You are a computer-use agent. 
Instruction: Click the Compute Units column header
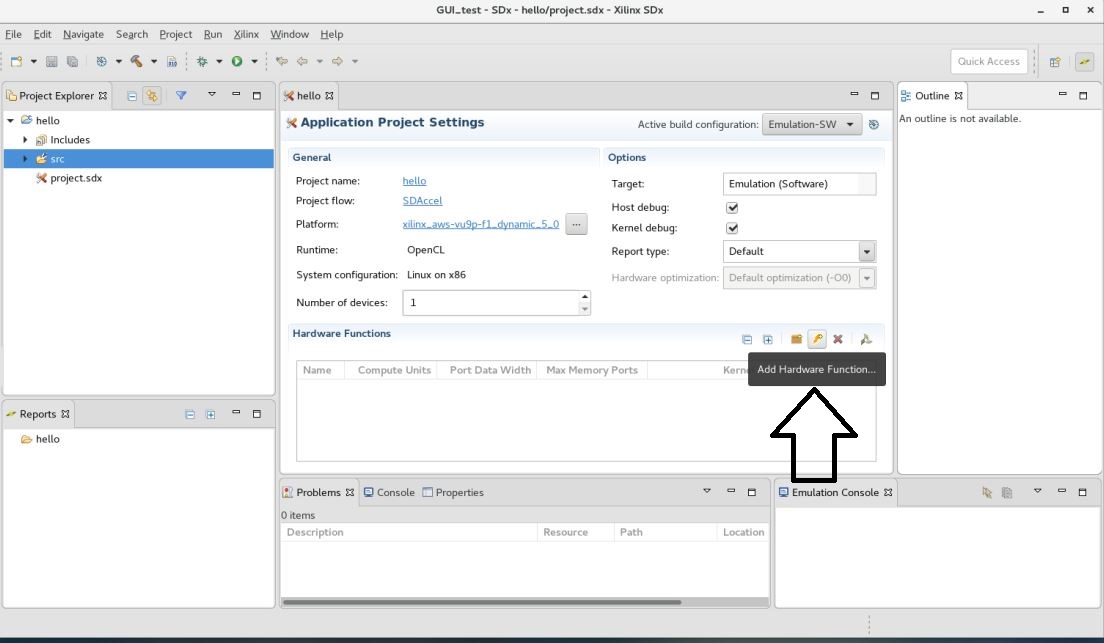tap(394, 370)
